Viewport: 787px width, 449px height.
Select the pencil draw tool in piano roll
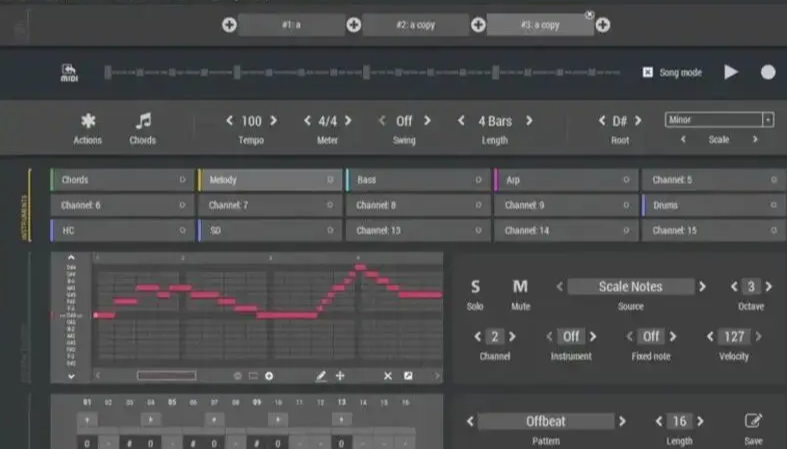point(321,376)
